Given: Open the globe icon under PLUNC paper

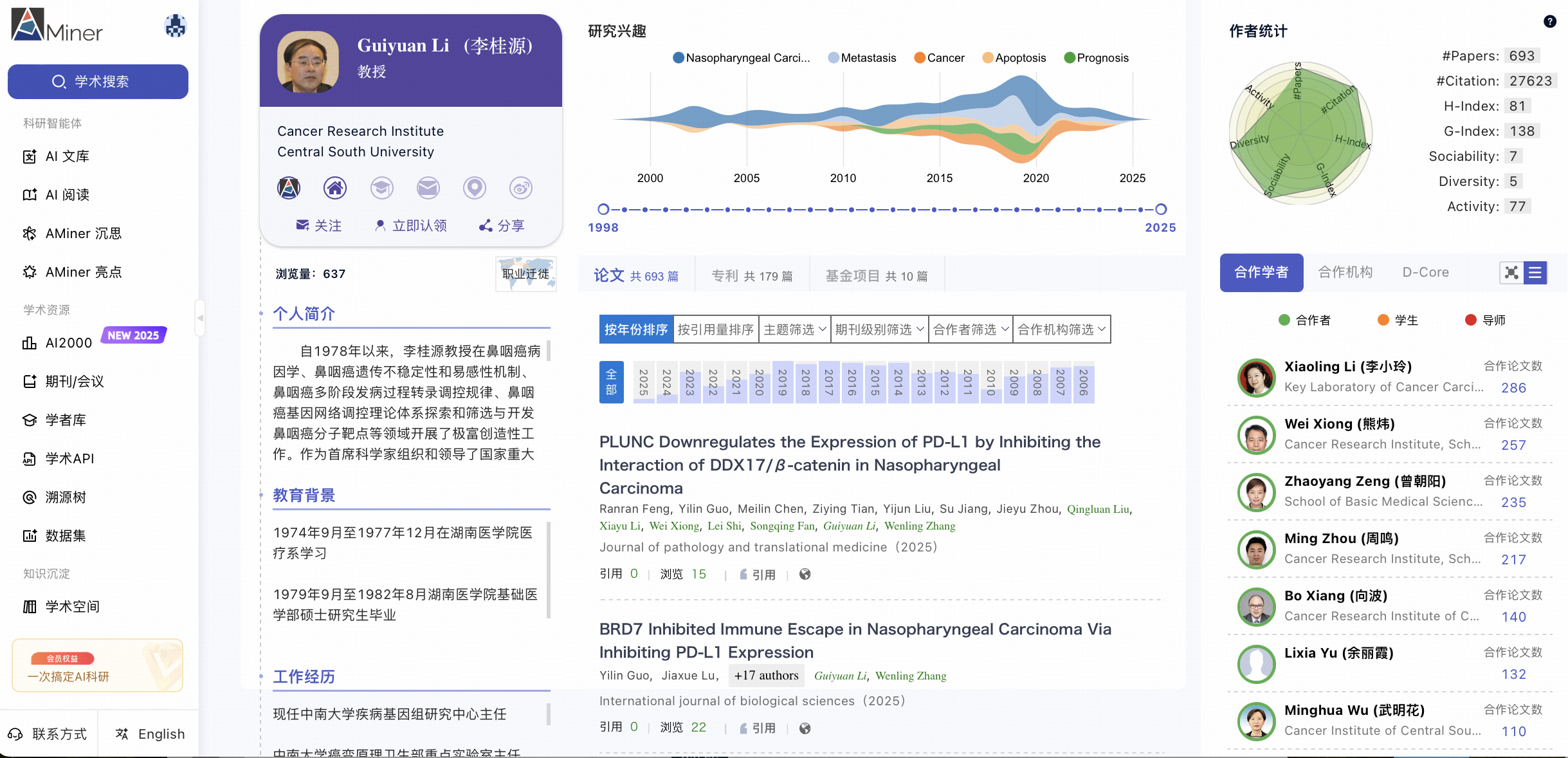Looking at the screenshot, I should click(805, 574).
